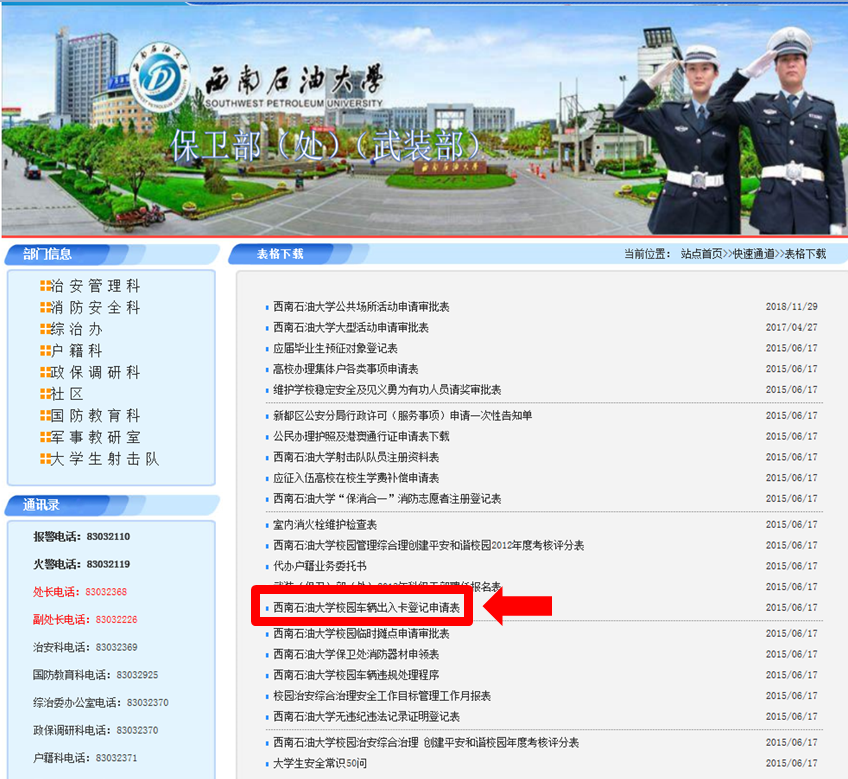Click the orange icon beside 户籍科
Image resolution: width=848 pixels, height=779 pixels.
tap(46, 351)
